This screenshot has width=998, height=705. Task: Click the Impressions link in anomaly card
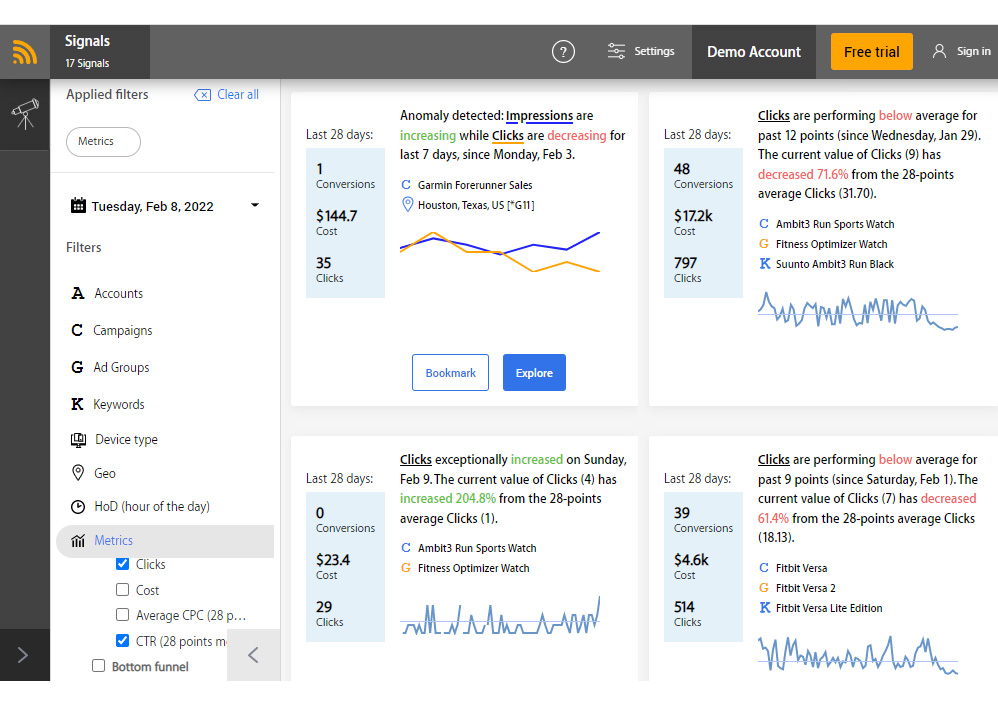pyautogui.click(x=539, y=116)
